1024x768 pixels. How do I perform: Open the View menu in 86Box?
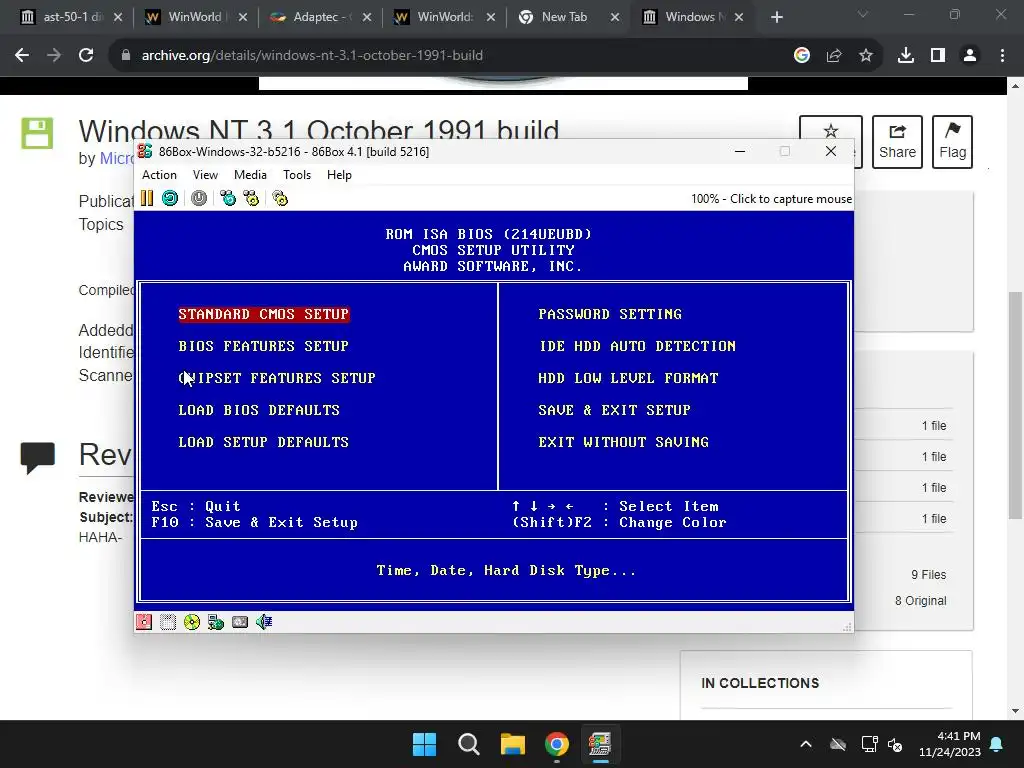205,174
